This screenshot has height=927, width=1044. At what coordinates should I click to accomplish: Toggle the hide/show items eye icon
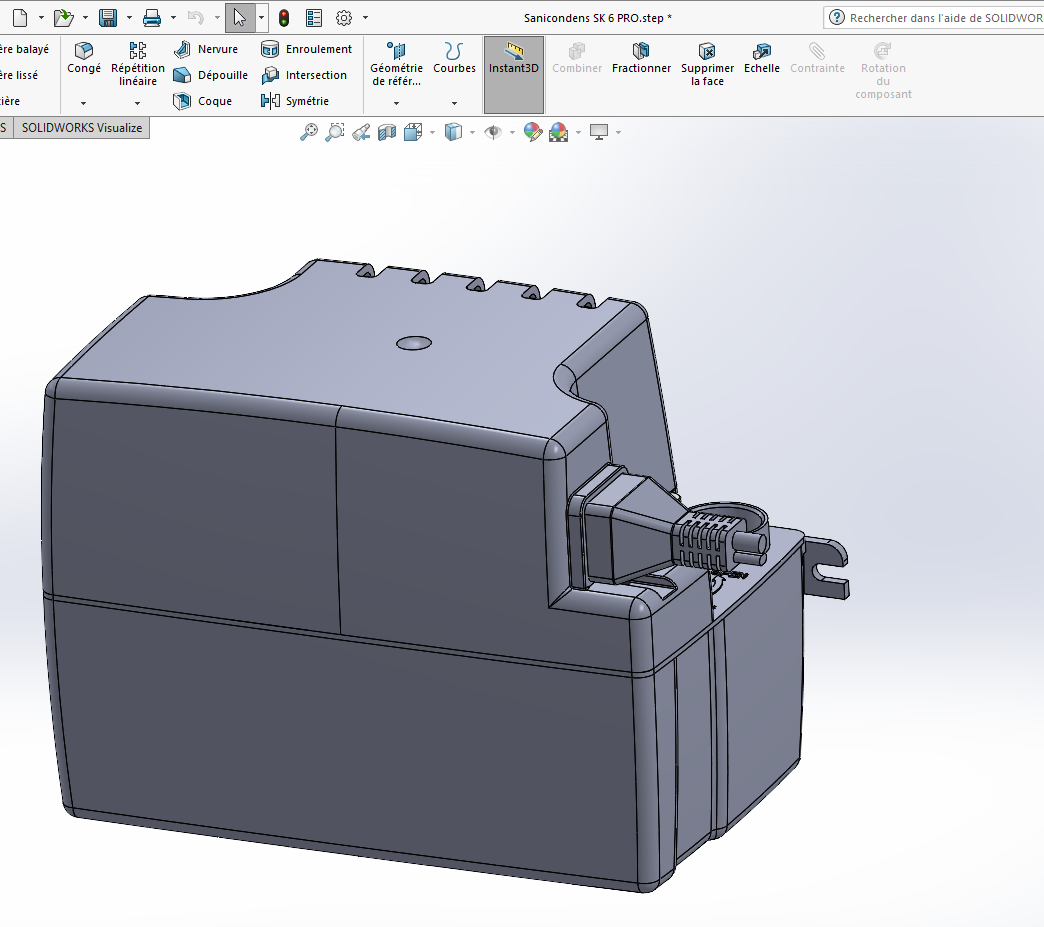click(493, 132)
